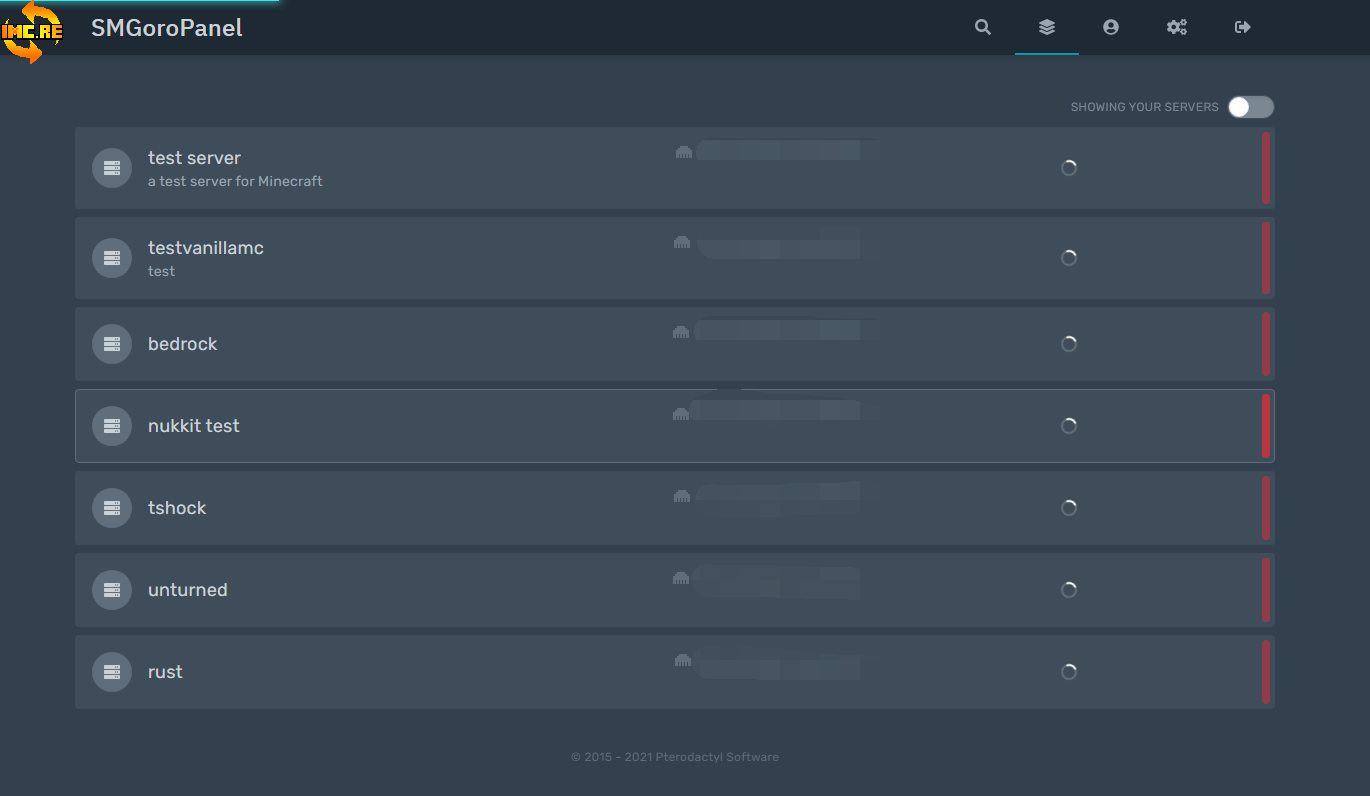Click the red status bar on nukkit test
This screenshot has height=796, width=1370.
tap(1266, 426)
